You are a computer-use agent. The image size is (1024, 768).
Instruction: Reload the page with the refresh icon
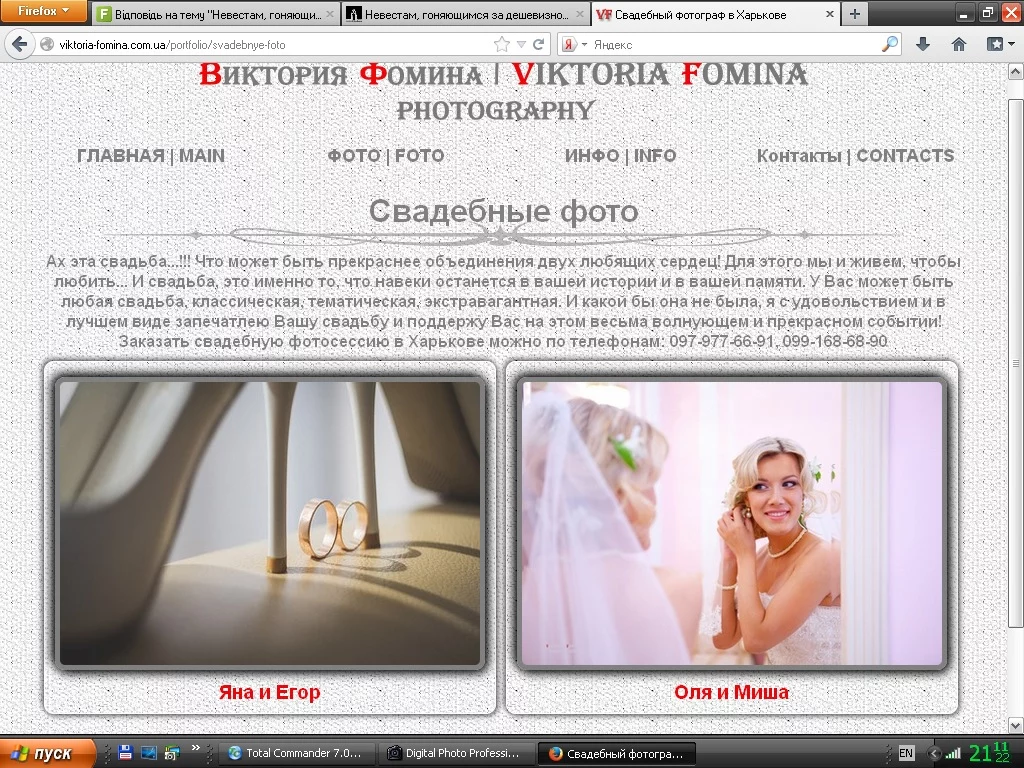click(x=539, y=44)
